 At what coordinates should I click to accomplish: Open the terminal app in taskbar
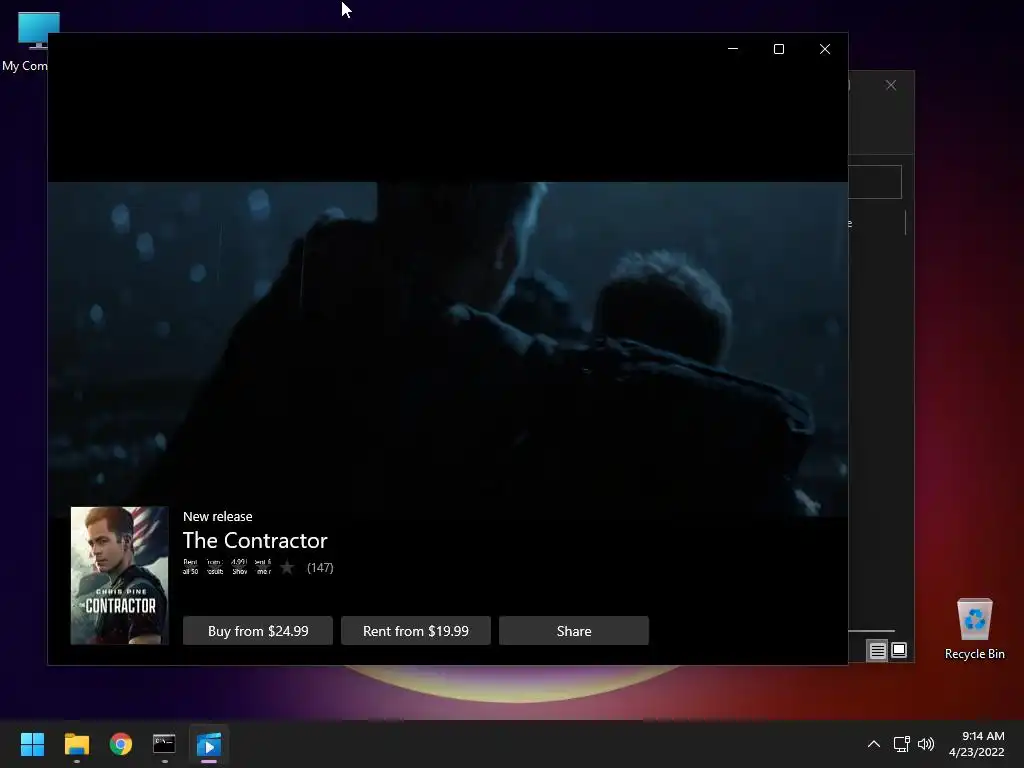(165, 744)
